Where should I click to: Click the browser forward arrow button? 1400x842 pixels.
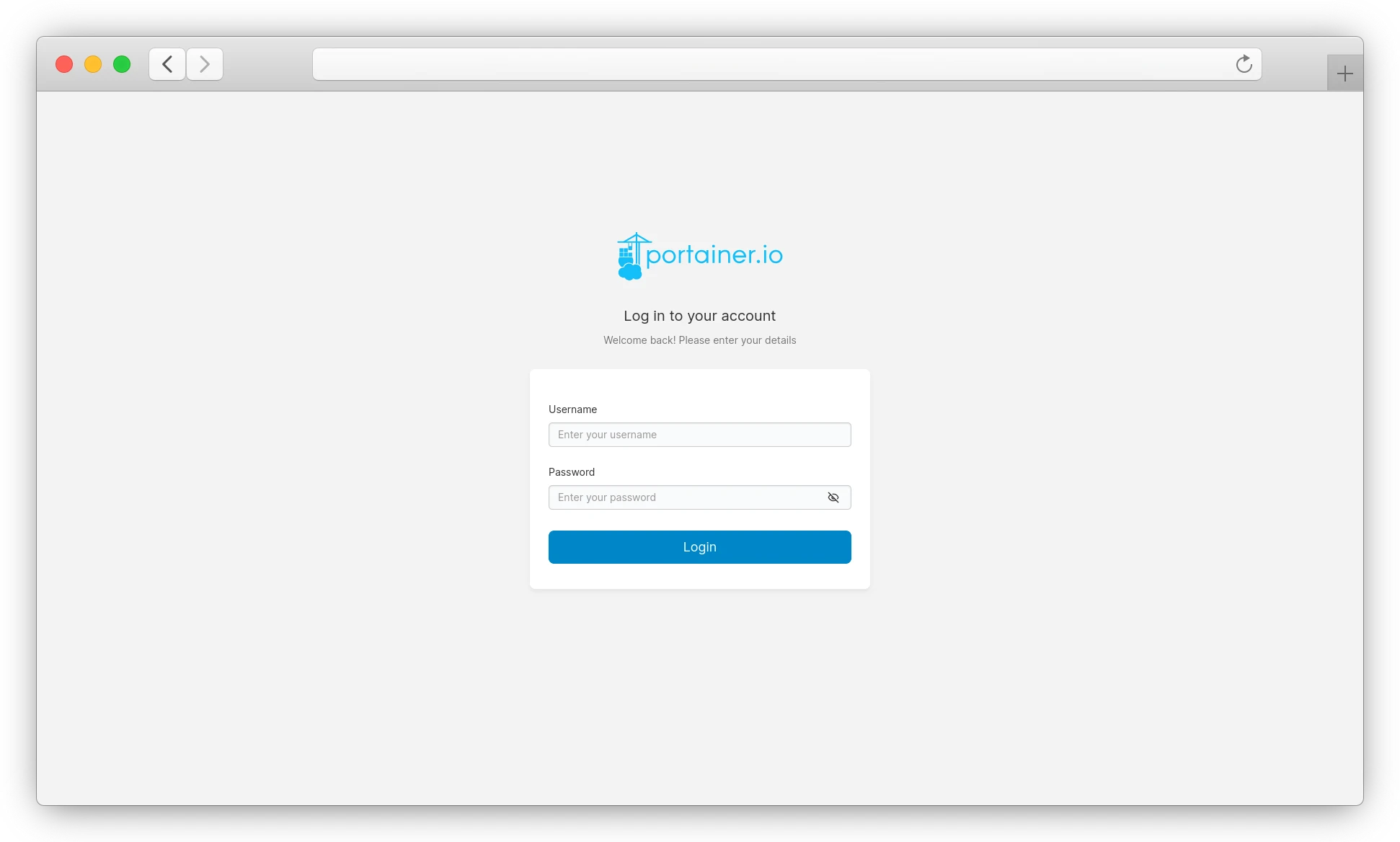205,64
